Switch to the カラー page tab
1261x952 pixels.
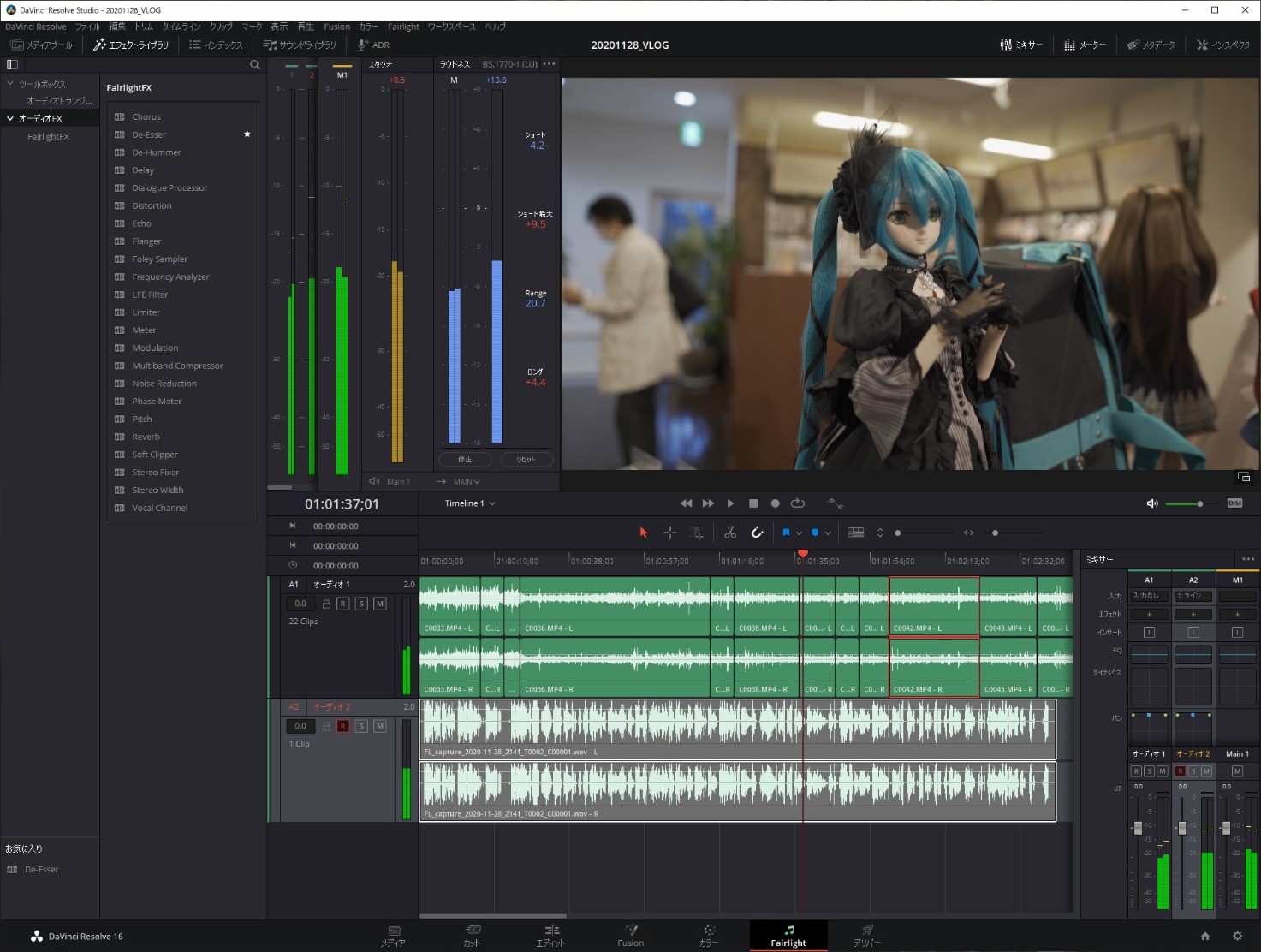click(x=709, y=936)
